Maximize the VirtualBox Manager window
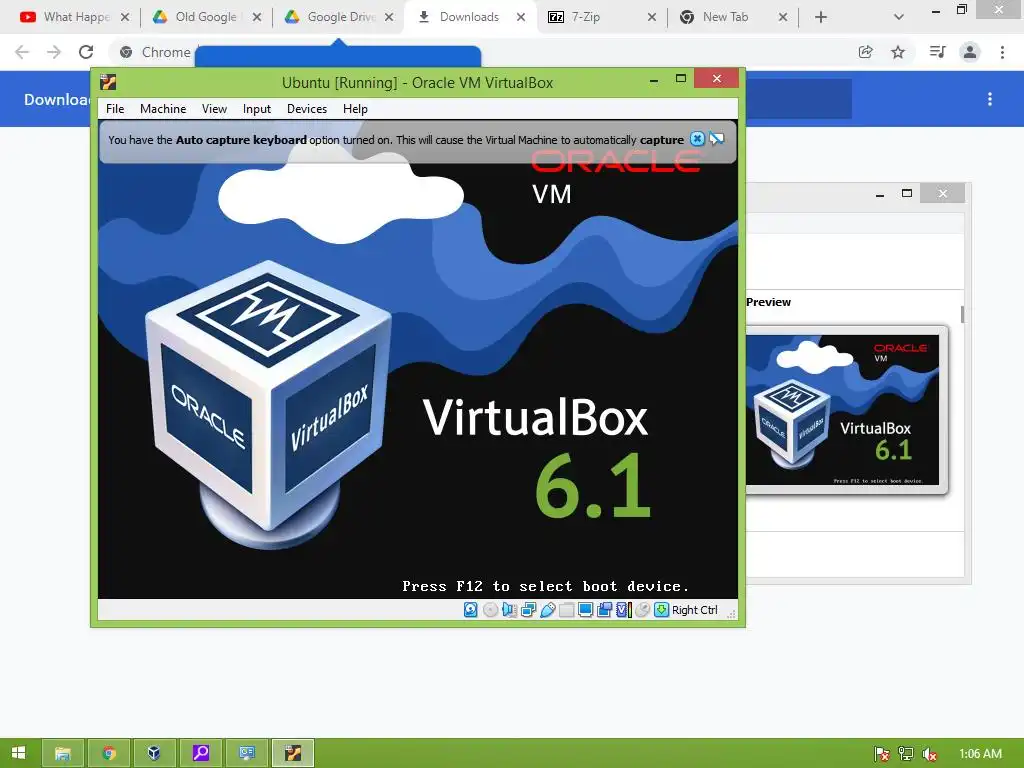1024x768 pixels. pos(906,193)
